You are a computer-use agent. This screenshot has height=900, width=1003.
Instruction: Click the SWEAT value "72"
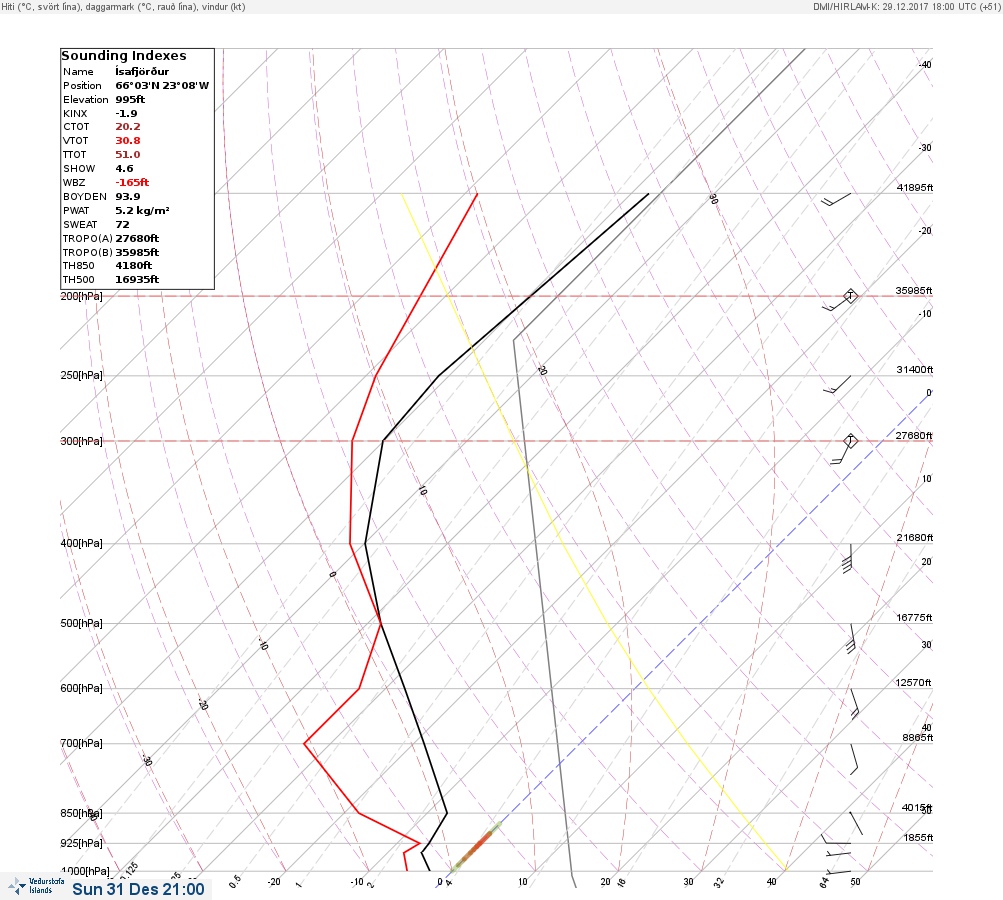122,225
